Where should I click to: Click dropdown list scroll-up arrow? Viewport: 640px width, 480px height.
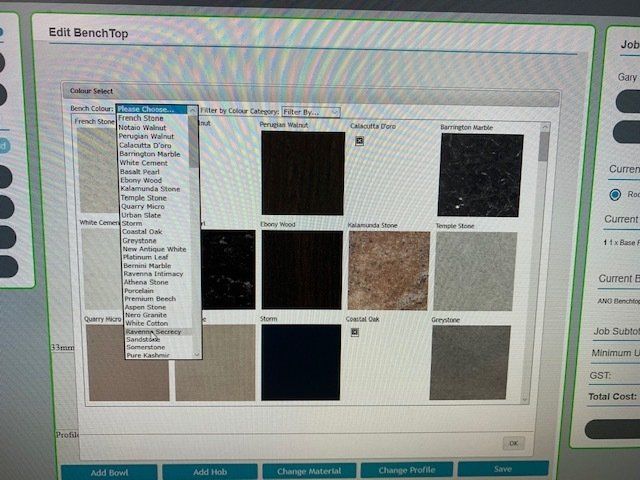192,110
